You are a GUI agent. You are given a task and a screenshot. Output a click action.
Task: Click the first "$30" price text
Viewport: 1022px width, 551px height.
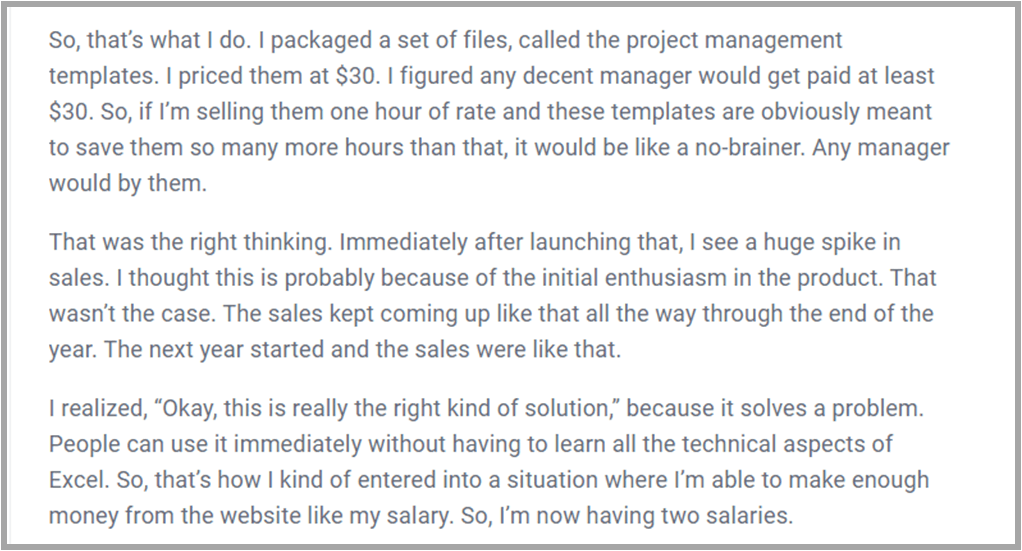(356, 76)
